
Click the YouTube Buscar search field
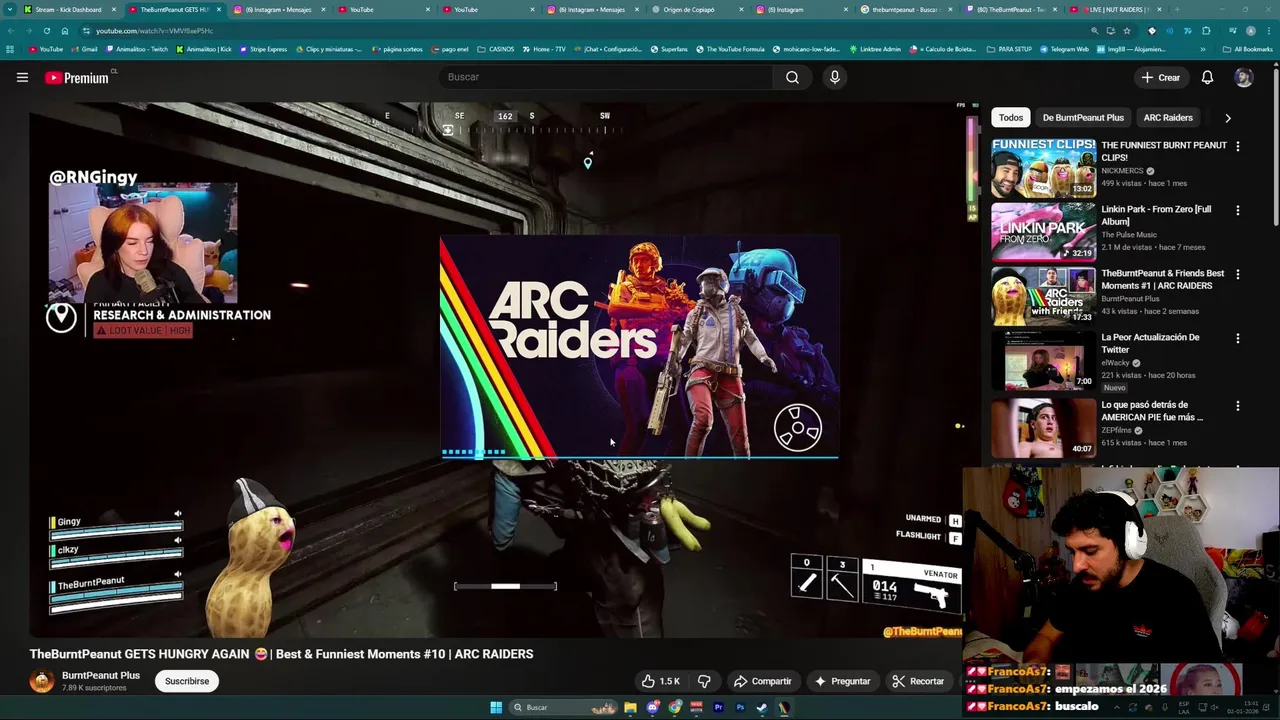click(x=605, y=77)
